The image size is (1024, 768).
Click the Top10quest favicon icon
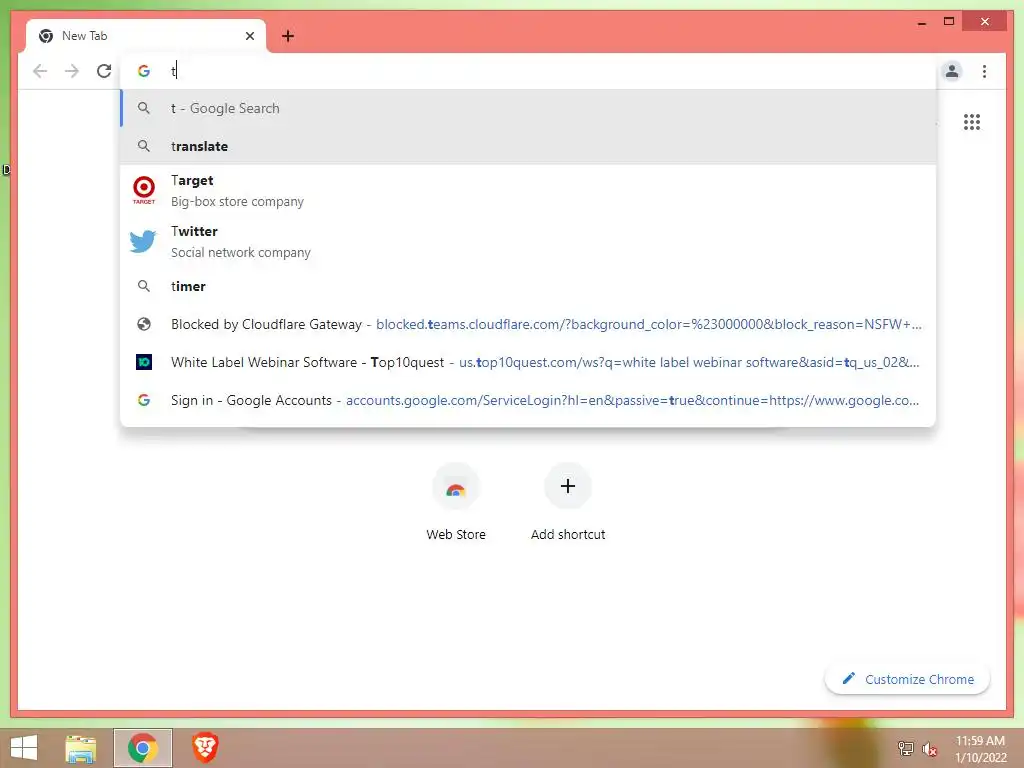(x=144, y=362)
